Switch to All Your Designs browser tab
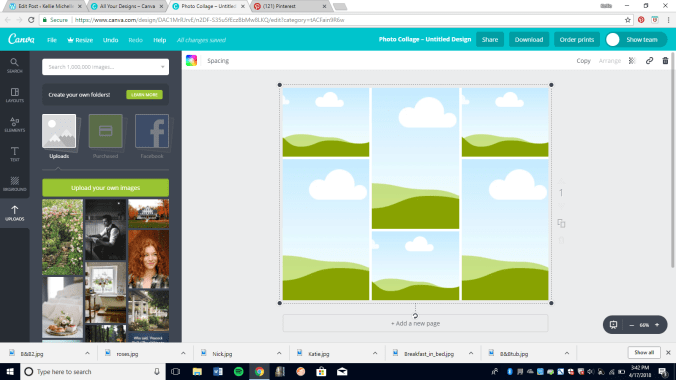The width and height of the screenshot is (676, 380). click(127, 6)
